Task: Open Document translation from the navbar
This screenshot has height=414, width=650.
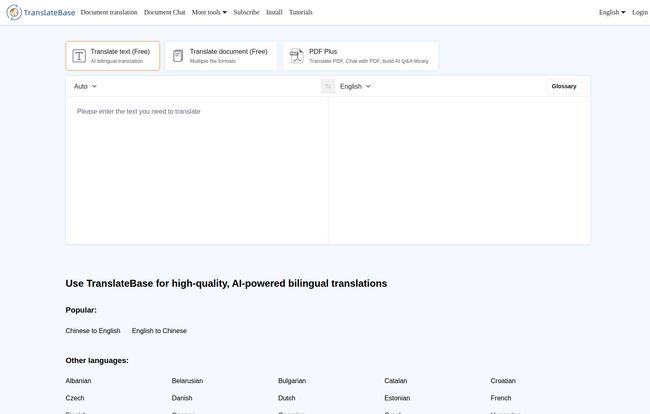Action: tap(109, 13)
